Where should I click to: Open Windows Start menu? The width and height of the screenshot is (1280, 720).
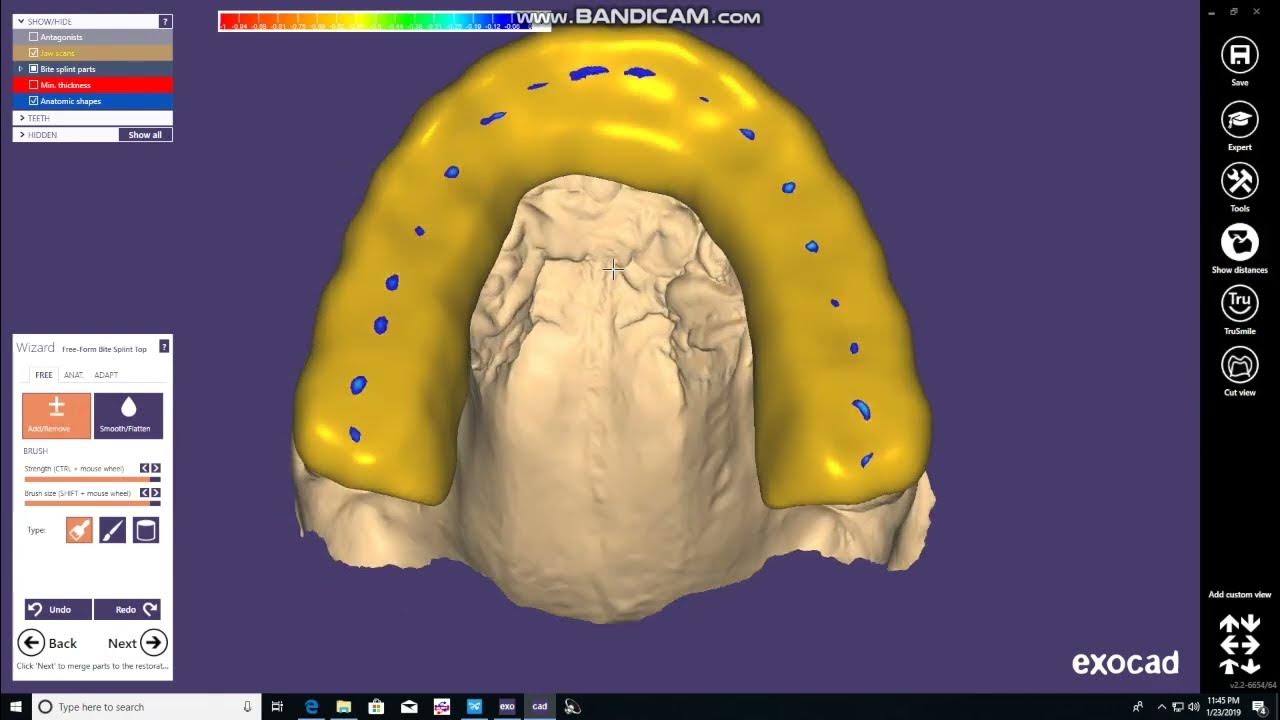click(x=16, y=707)
